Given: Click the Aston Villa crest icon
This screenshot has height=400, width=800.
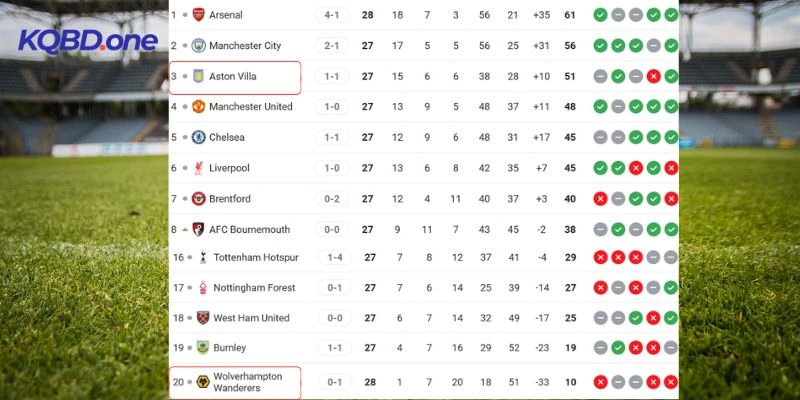Looking at the screenshot, I should pos(198,77).
